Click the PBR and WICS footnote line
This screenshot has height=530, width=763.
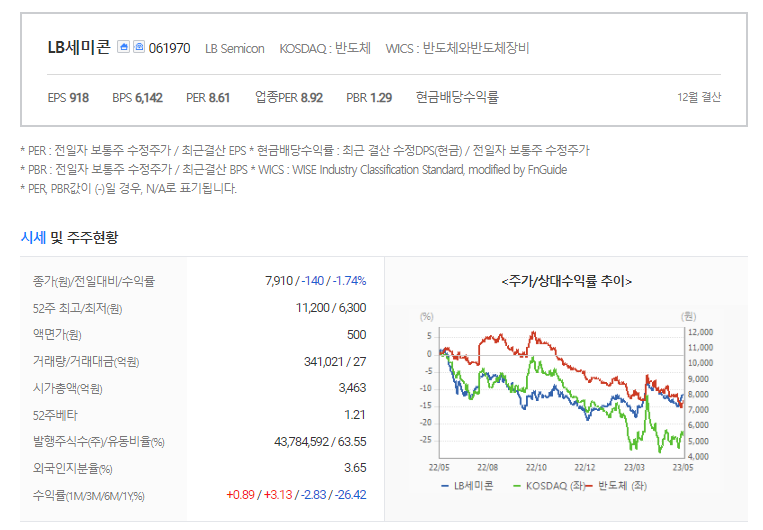coord(293,169)
